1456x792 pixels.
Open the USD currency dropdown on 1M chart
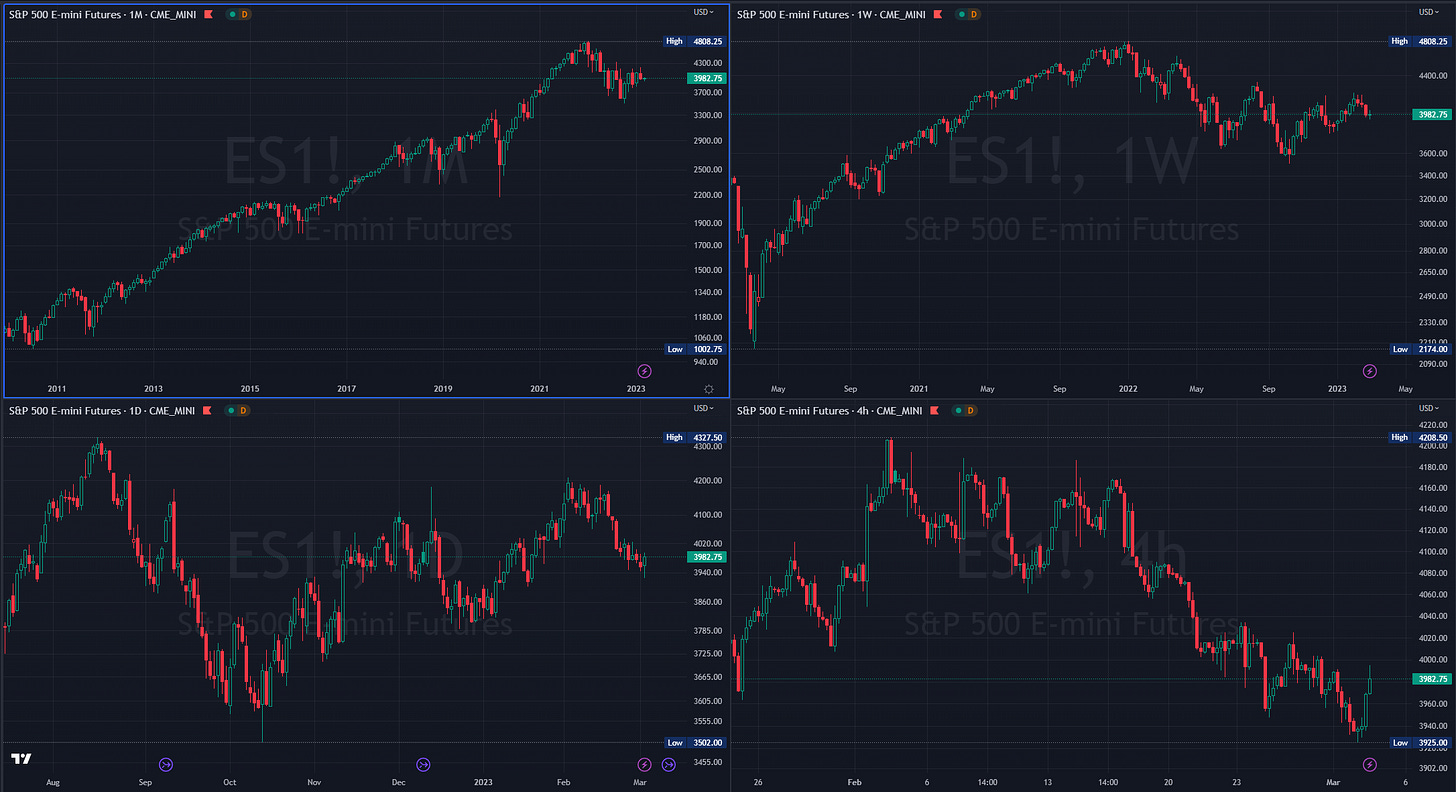click(x=705, y=12)
